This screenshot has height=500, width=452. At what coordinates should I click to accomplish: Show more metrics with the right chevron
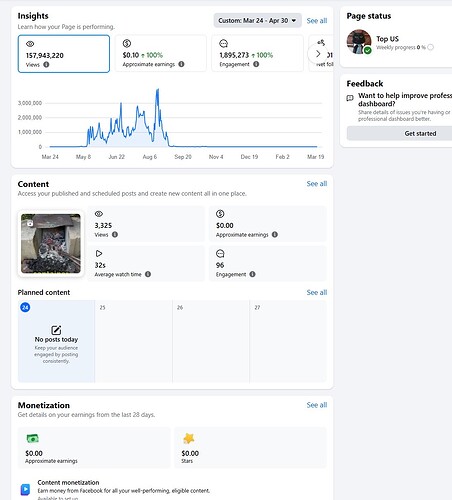click(x=318, y=54)
